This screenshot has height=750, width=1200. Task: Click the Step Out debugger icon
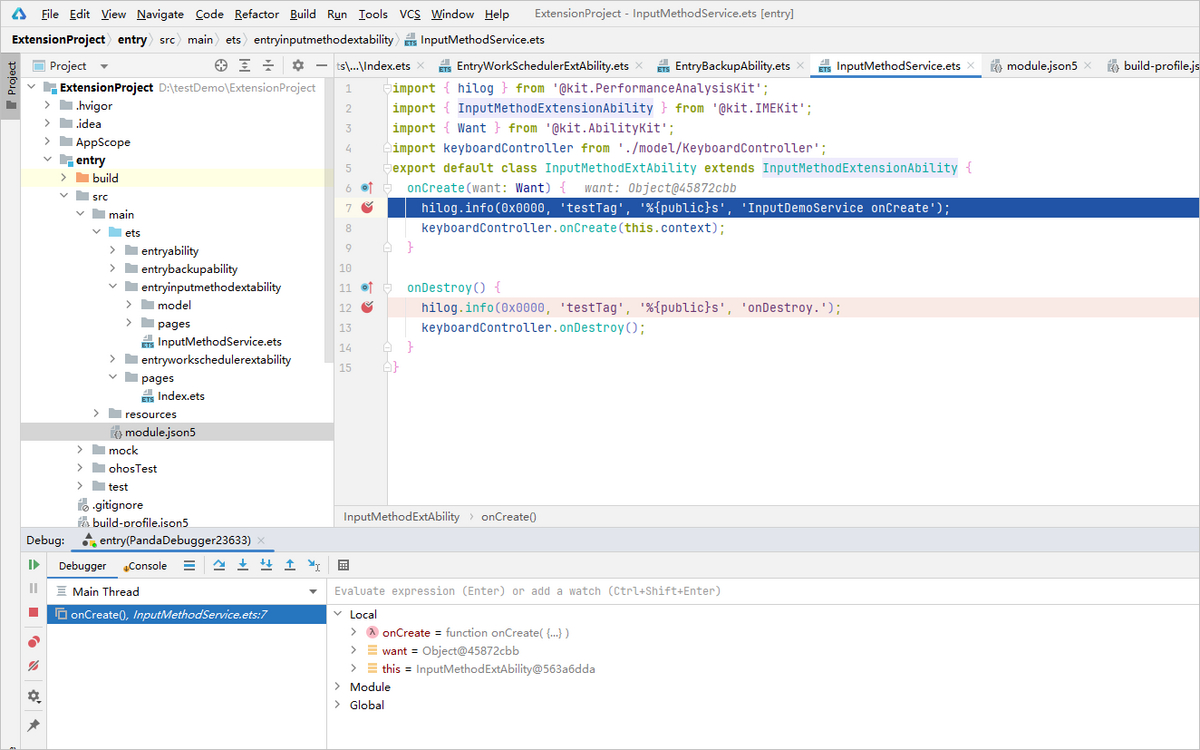click(290, 565)
